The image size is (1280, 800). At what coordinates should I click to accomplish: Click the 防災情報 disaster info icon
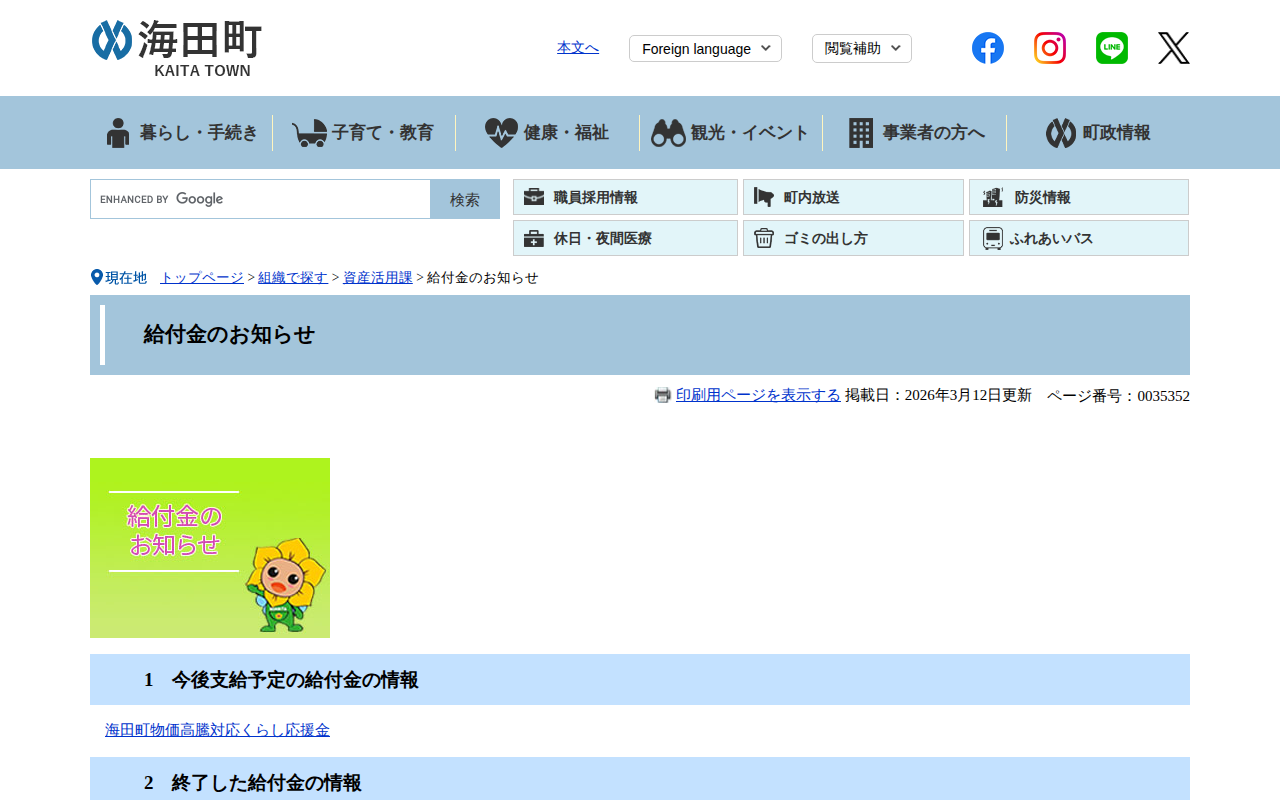(992, 197)
